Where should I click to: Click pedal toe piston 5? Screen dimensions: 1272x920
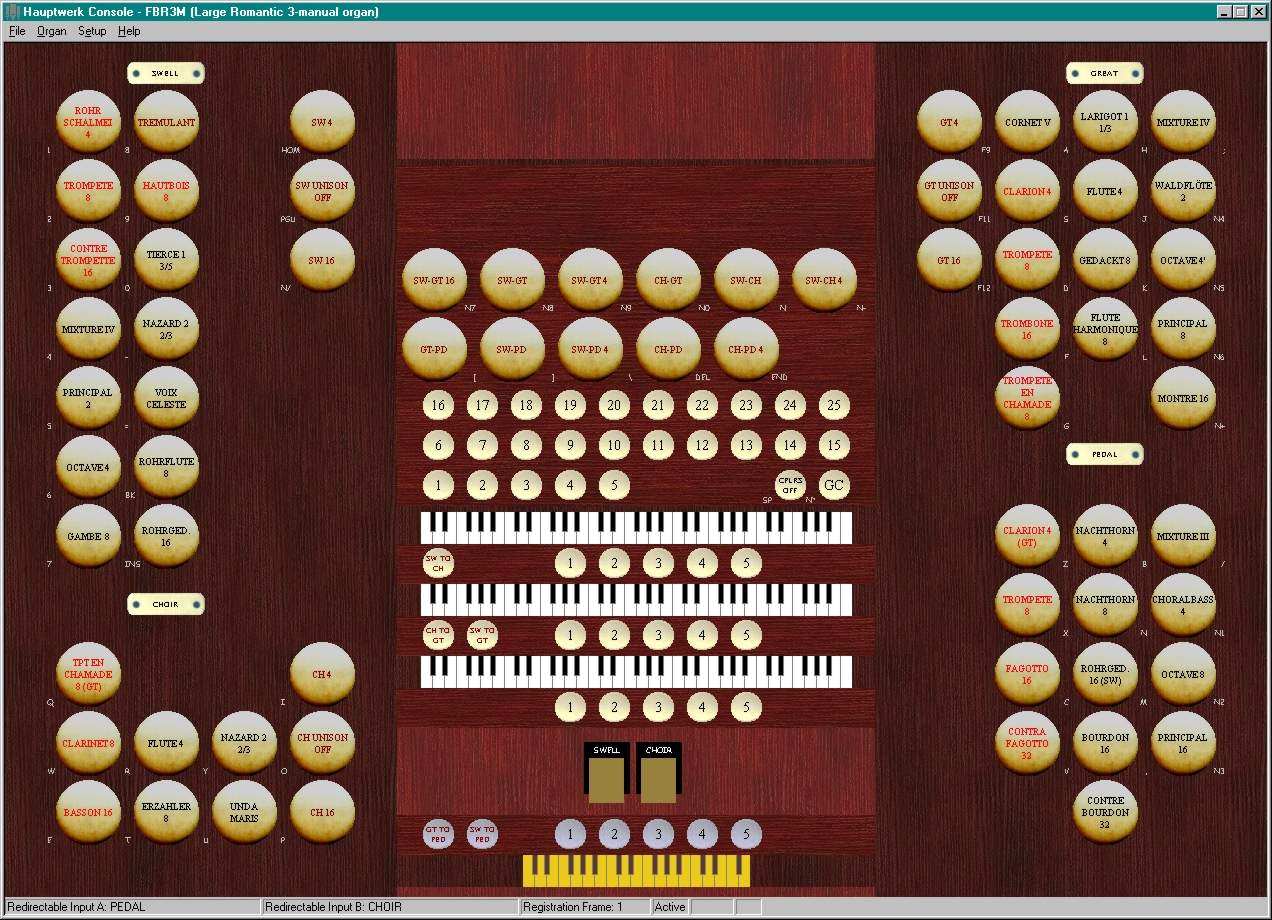[x=746, y=833]
